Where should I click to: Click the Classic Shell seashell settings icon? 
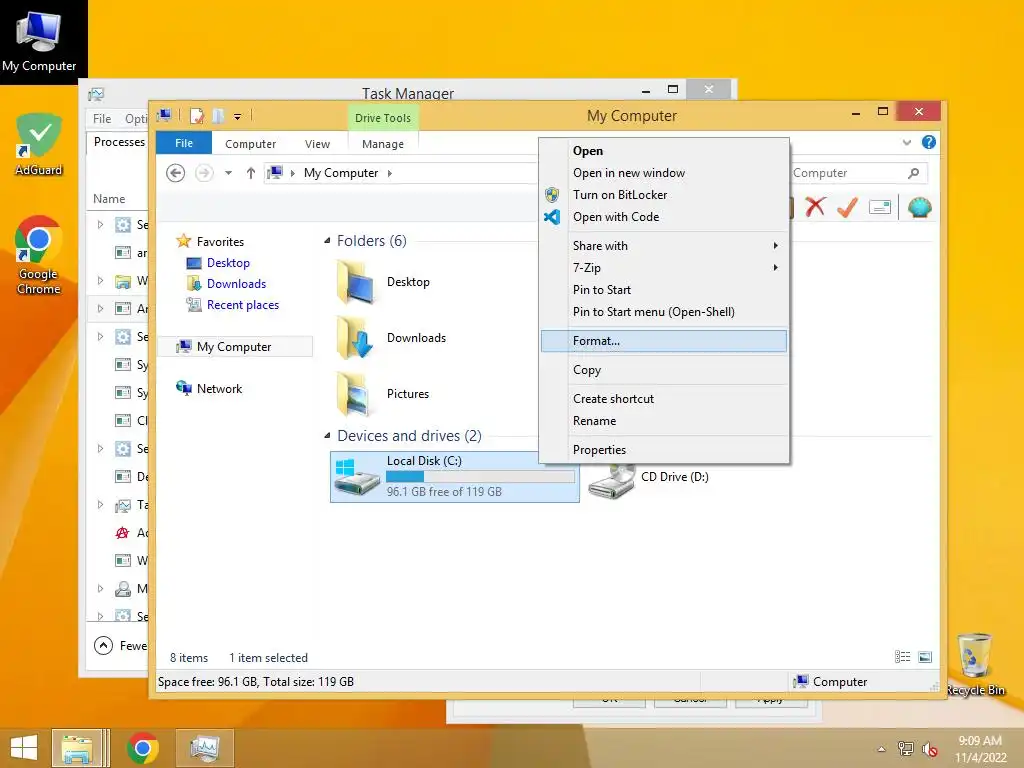click(920, 208)
